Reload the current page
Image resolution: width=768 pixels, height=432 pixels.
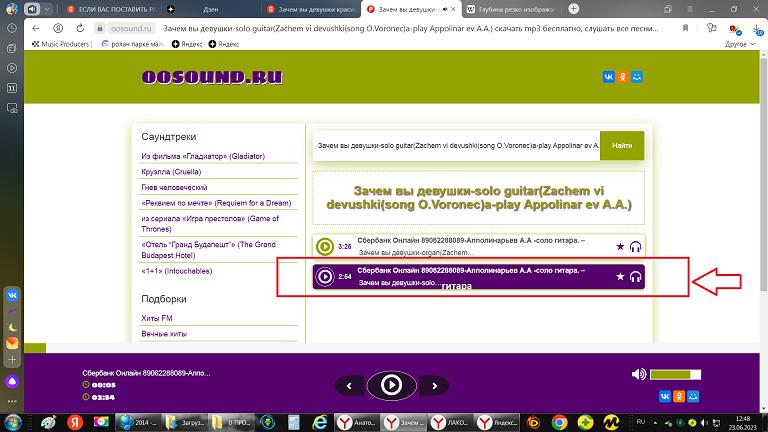tap(80, 28)
